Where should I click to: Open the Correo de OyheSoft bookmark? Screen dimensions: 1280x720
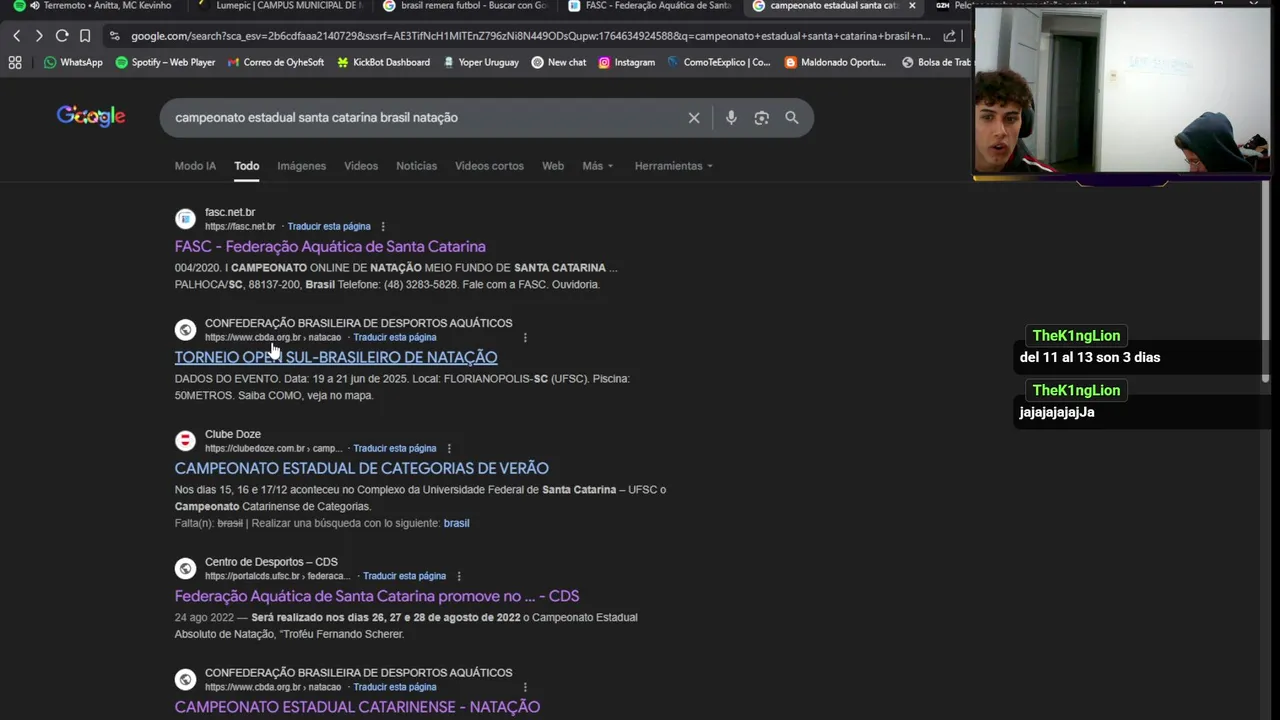pos(276,62)
